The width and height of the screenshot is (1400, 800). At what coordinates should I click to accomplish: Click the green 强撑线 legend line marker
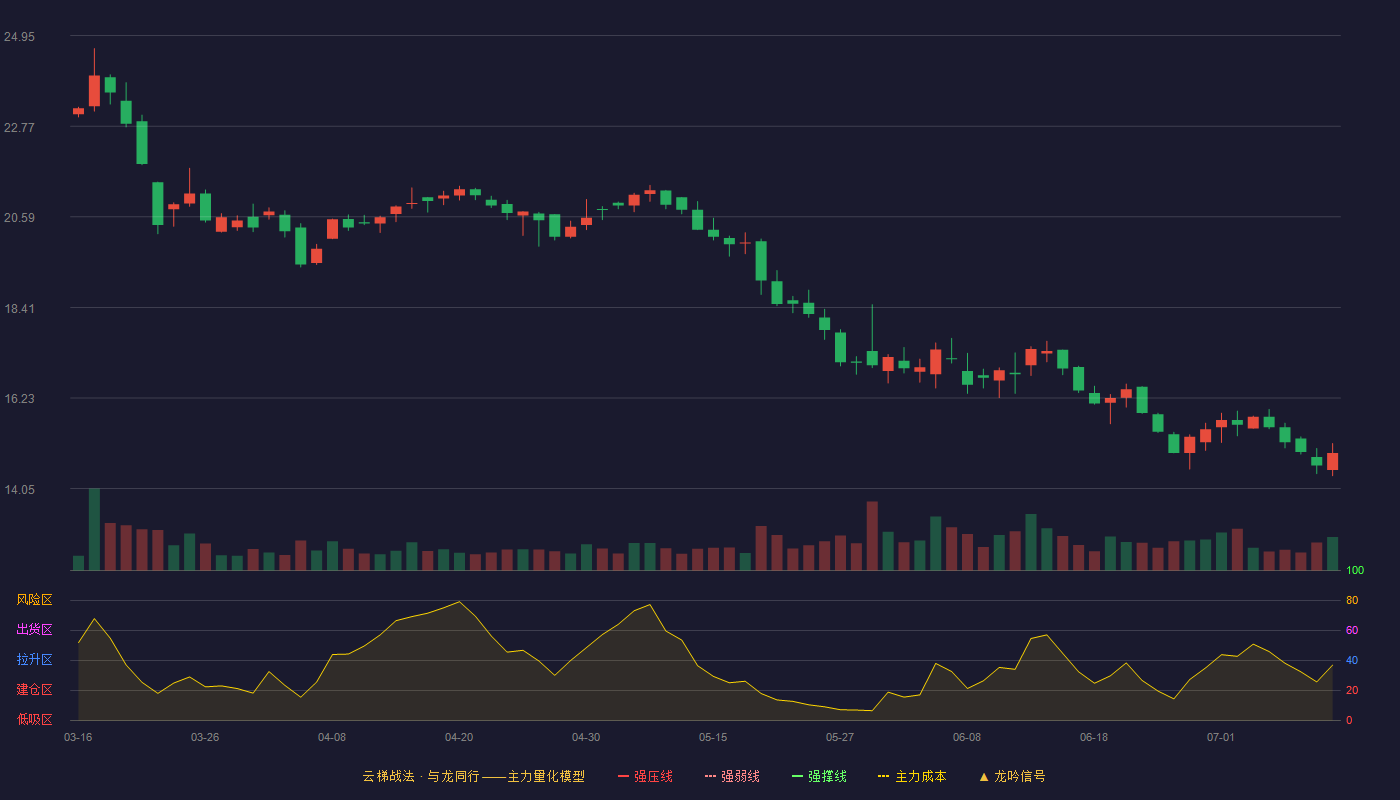pyautogui.click(x=798, y=776)
